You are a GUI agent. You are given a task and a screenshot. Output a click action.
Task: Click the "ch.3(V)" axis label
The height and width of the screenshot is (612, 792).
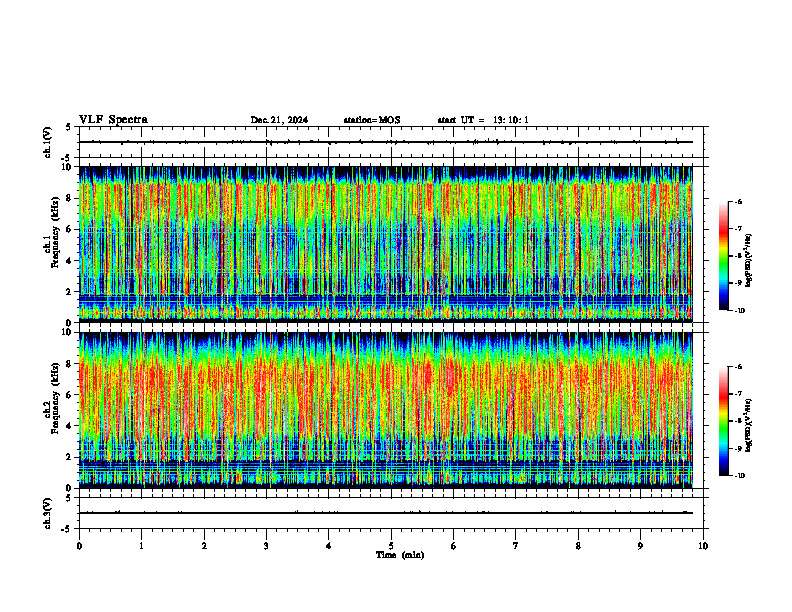48,513
